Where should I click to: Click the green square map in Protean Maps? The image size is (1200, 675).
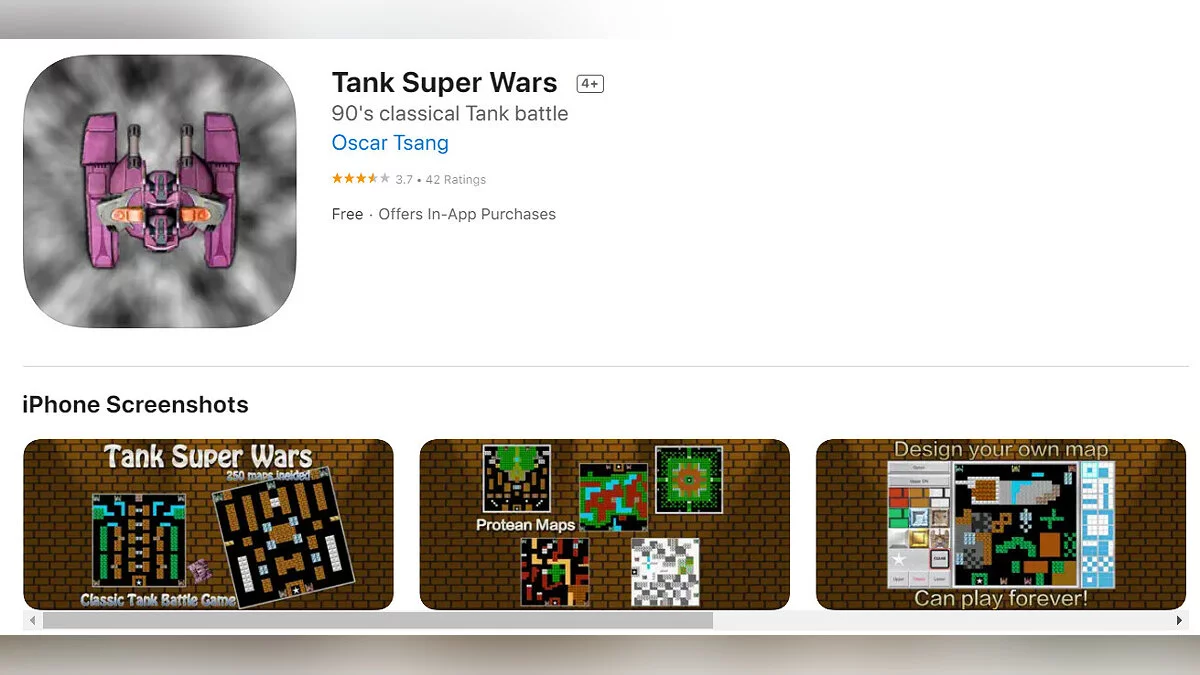(x=688, y=479)
